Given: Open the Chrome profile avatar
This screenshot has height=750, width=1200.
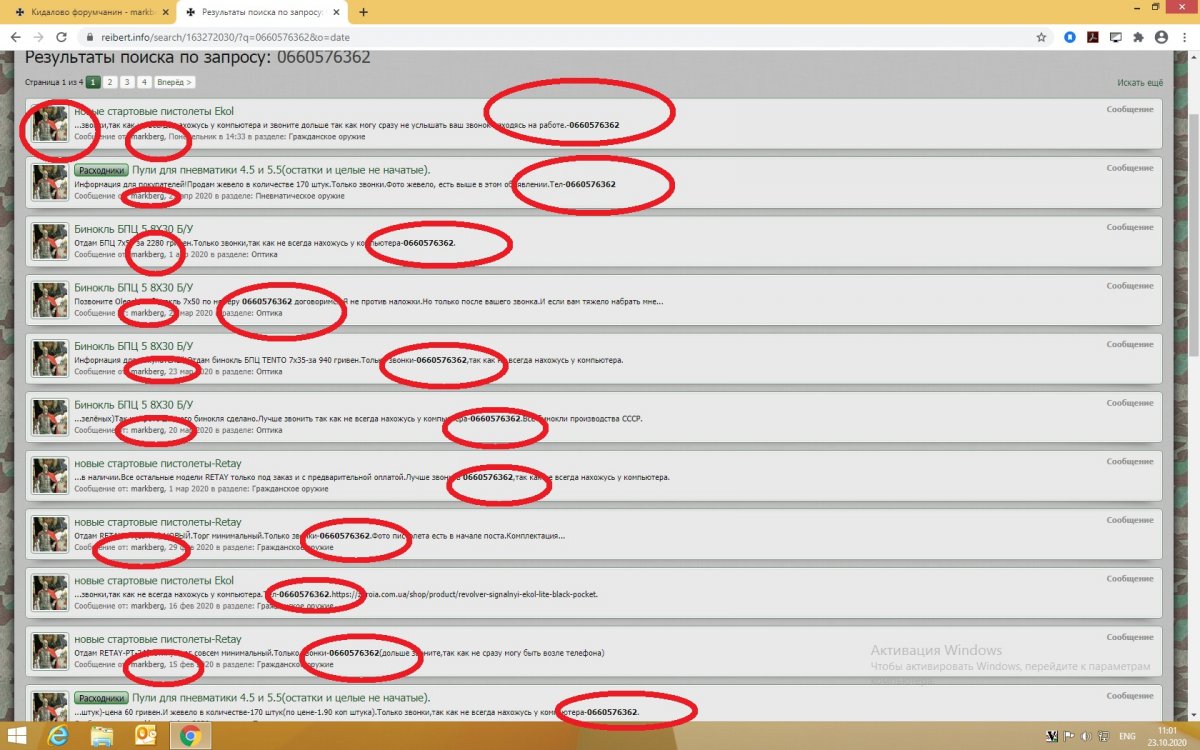Looking at the screenshot, I should point(1161,37).
